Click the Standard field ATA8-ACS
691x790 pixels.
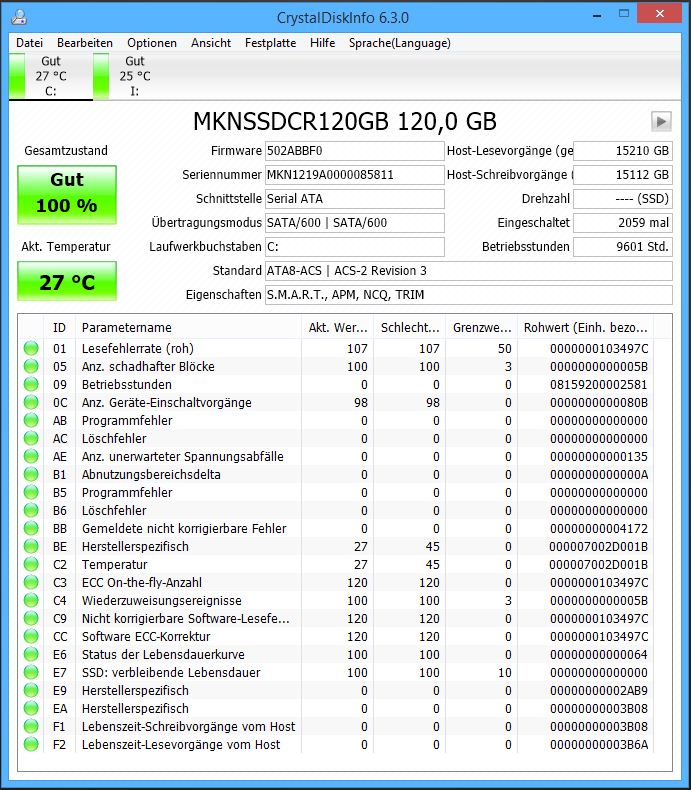469,271
